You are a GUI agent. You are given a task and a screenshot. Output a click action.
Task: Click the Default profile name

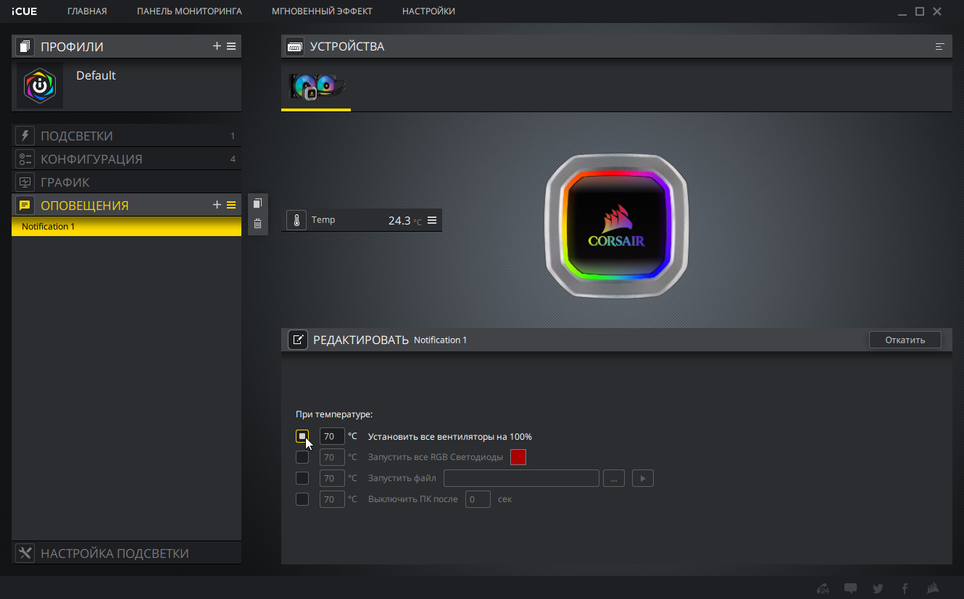pyautogui.click(x=95, y=76)
